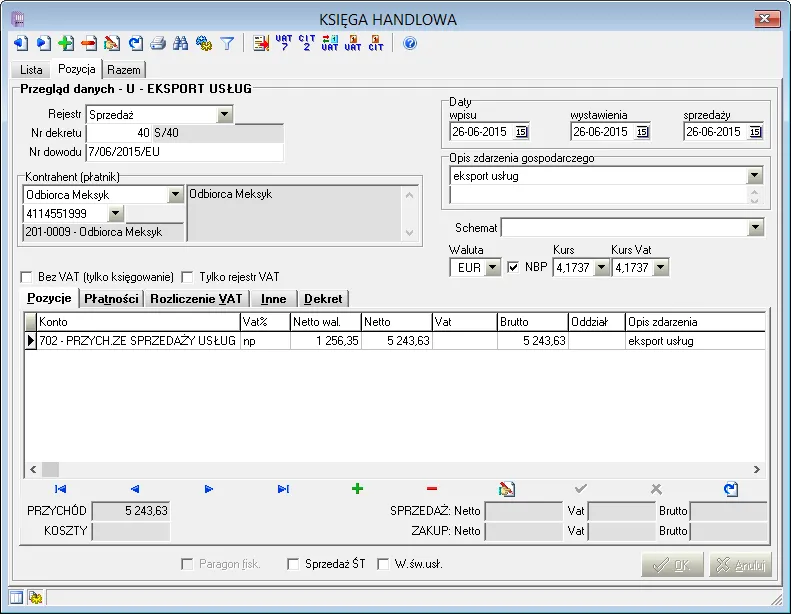Open the Rozliczenie VAT tab
The image size is (791, 614).
click(x=196, y=299)
